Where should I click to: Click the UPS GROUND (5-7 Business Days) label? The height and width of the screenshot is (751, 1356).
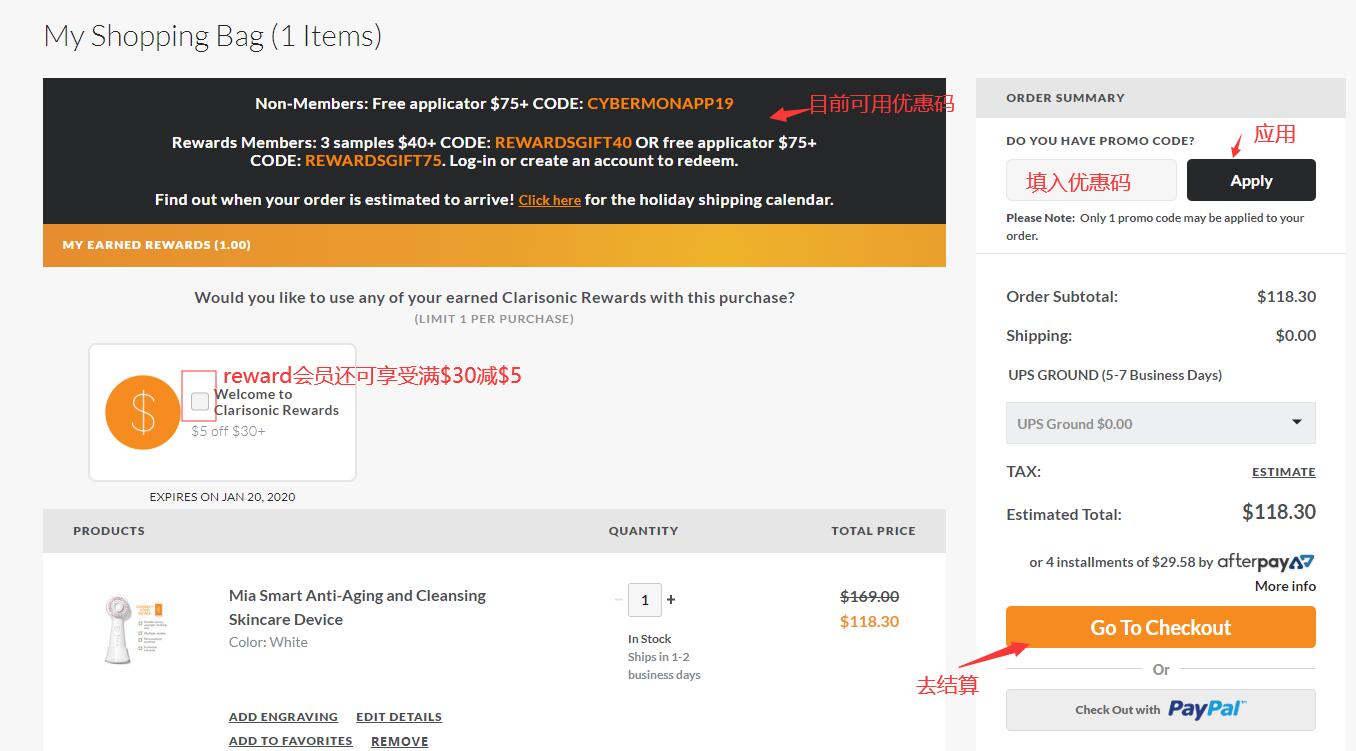pos(1115,375)
